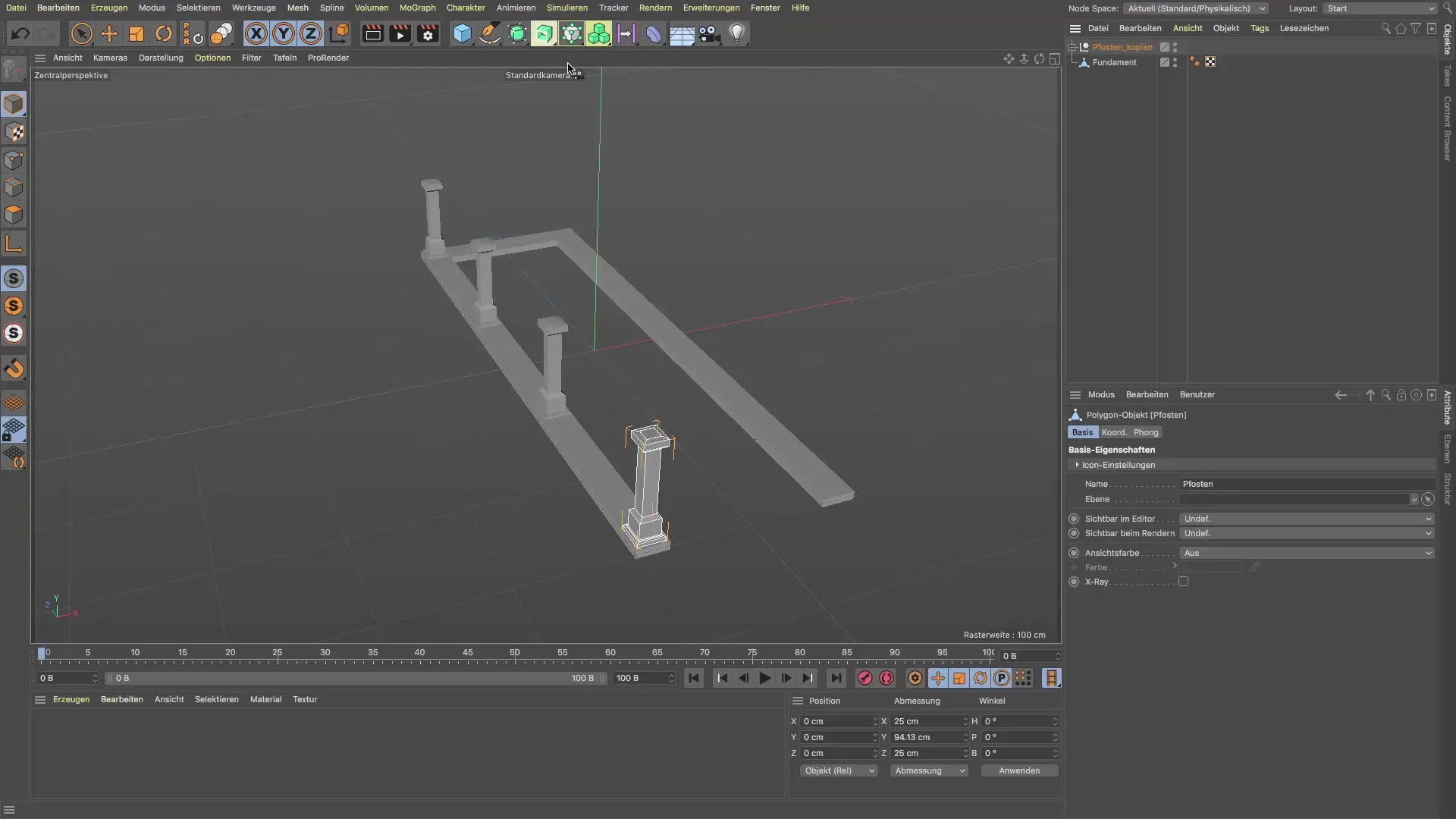Open Render Settings icon
This screenshot has height=819, width=1456.
pos(428,33)
